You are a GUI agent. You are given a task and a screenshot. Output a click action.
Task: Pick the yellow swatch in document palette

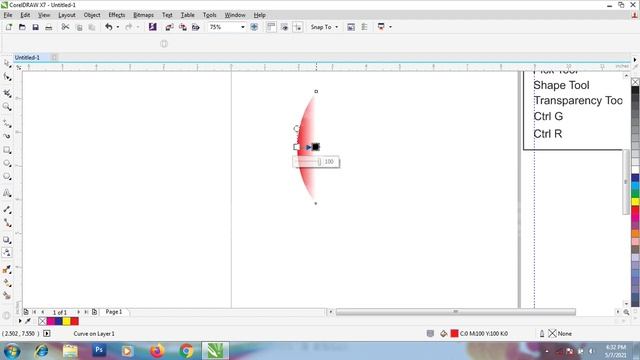67,321
